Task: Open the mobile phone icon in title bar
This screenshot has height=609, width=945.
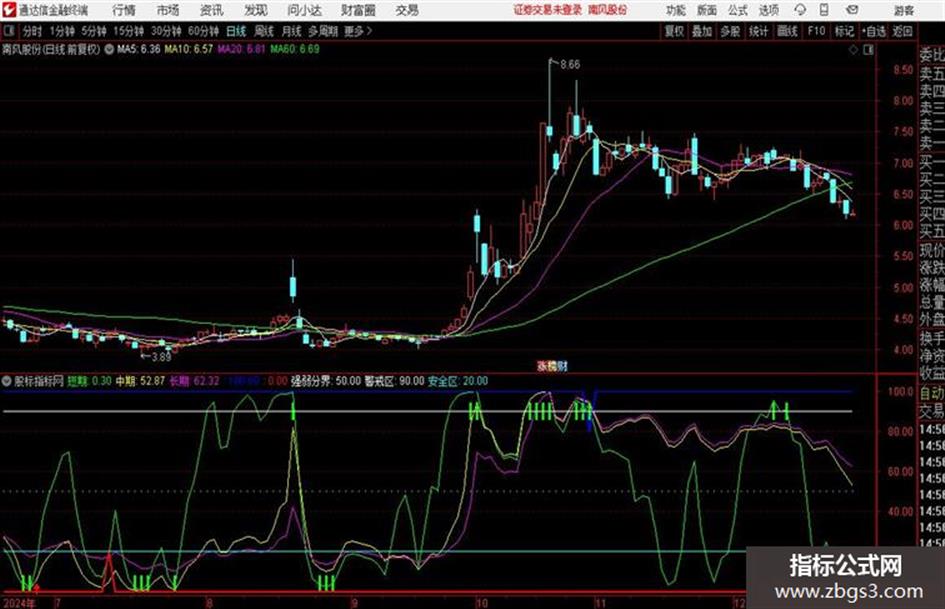Action: click(824, 10)
